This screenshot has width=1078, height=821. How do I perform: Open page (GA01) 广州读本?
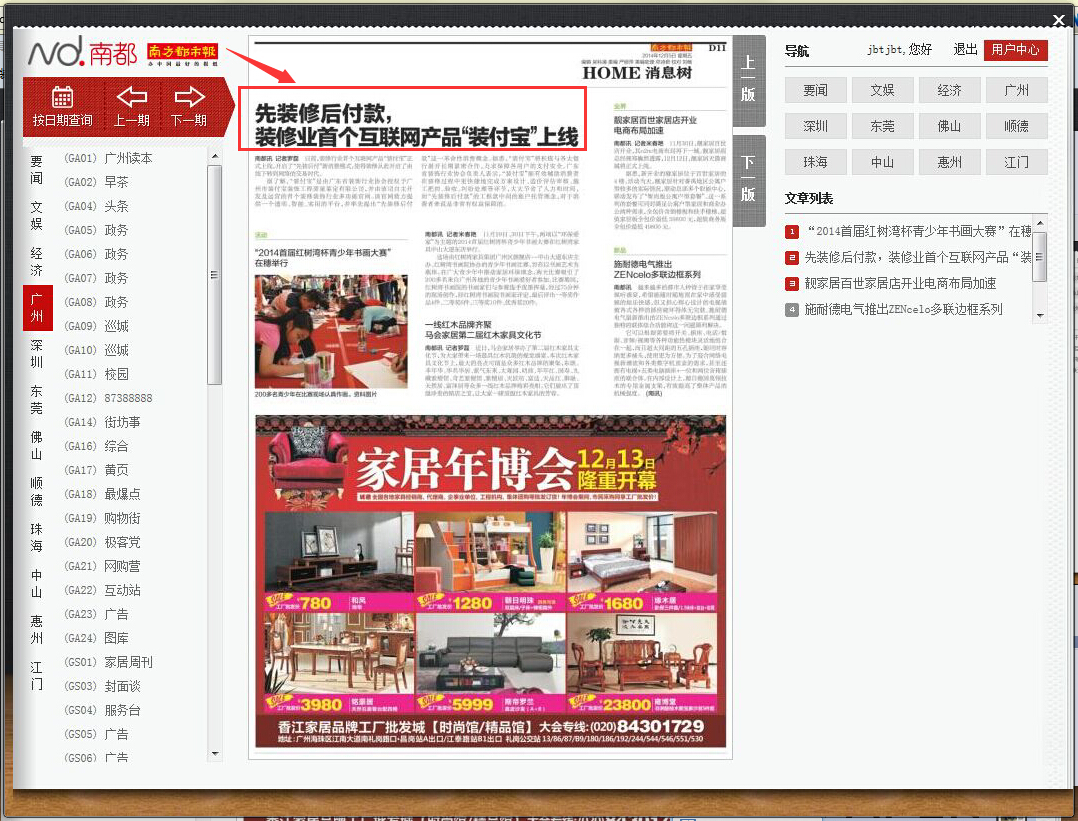(108, 158)
